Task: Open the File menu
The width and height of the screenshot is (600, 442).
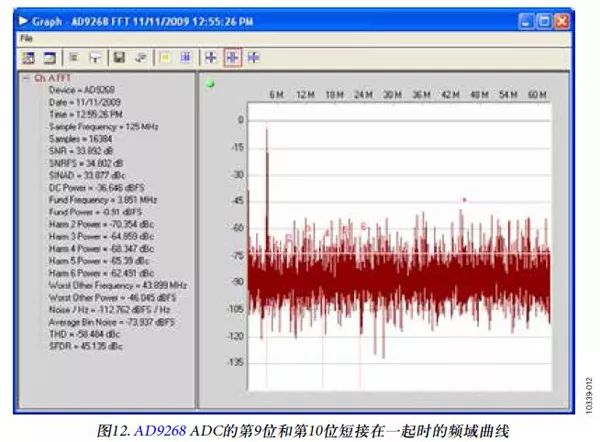Action: coord(26,38)
